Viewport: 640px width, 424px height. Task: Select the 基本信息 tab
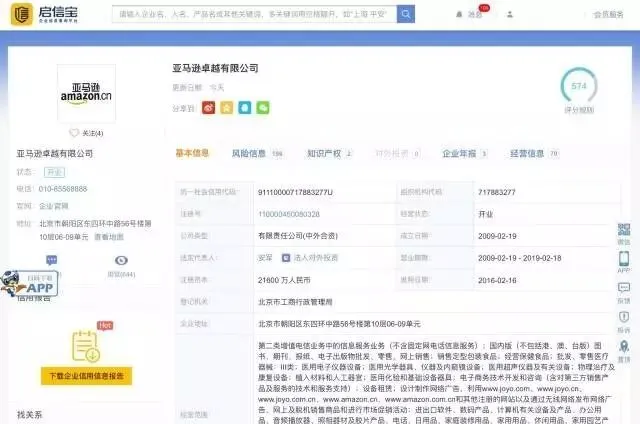click(192, 153)
